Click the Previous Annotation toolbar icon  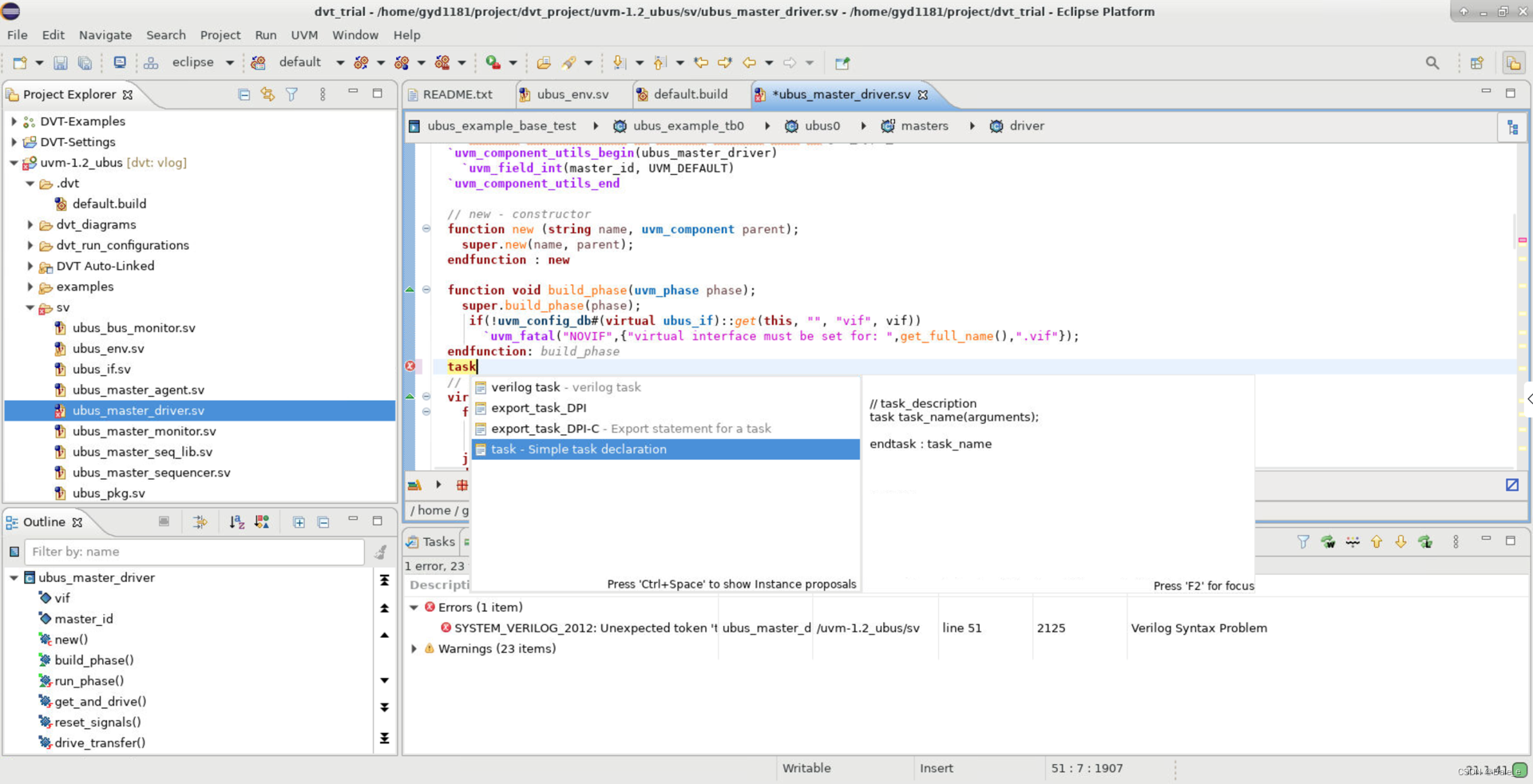660,62
